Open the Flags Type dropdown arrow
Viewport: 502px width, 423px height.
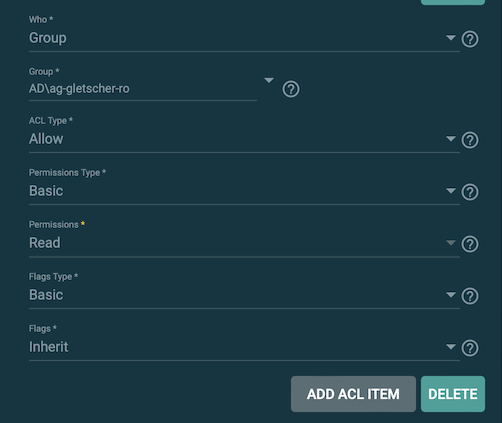click(x=451, y=295)
